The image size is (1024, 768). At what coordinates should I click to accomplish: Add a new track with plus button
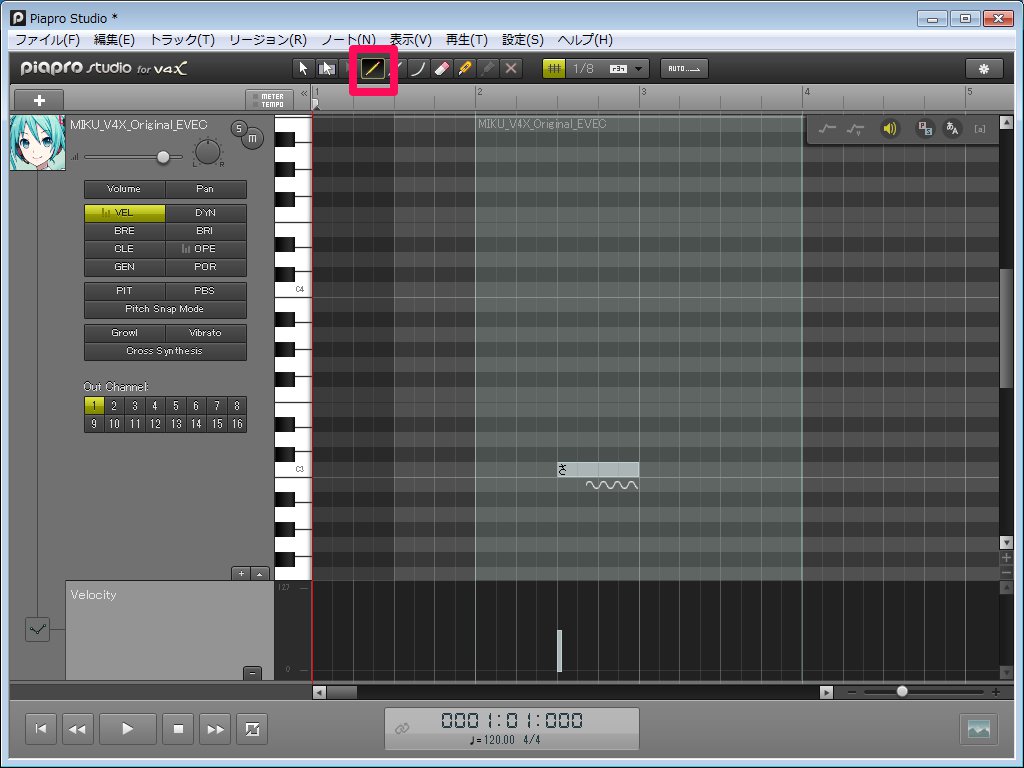(x=39, y=100)
